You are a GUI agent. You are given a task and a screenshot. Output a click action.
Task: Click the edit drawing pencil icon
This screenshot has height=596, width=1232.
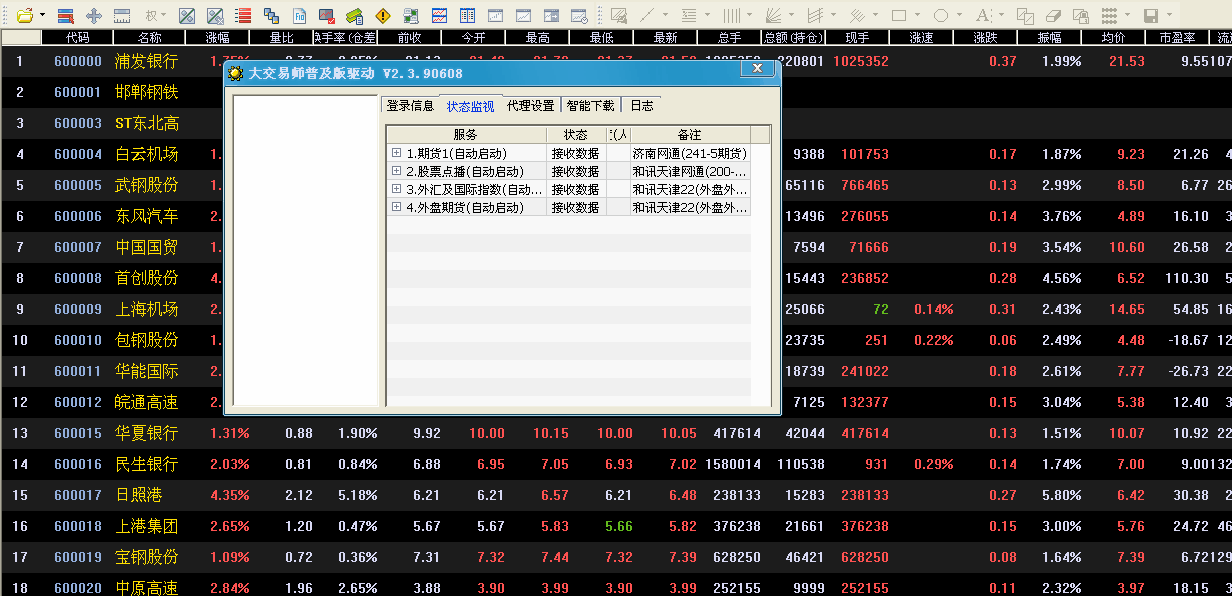(620, 16)
